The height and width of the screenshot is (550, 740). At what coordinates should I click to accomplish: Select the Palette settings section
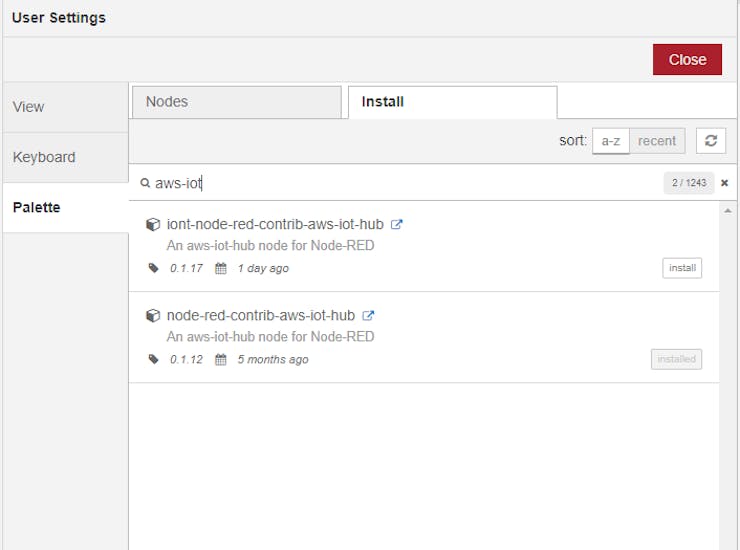pyautogui.click(x=66, y=207)
